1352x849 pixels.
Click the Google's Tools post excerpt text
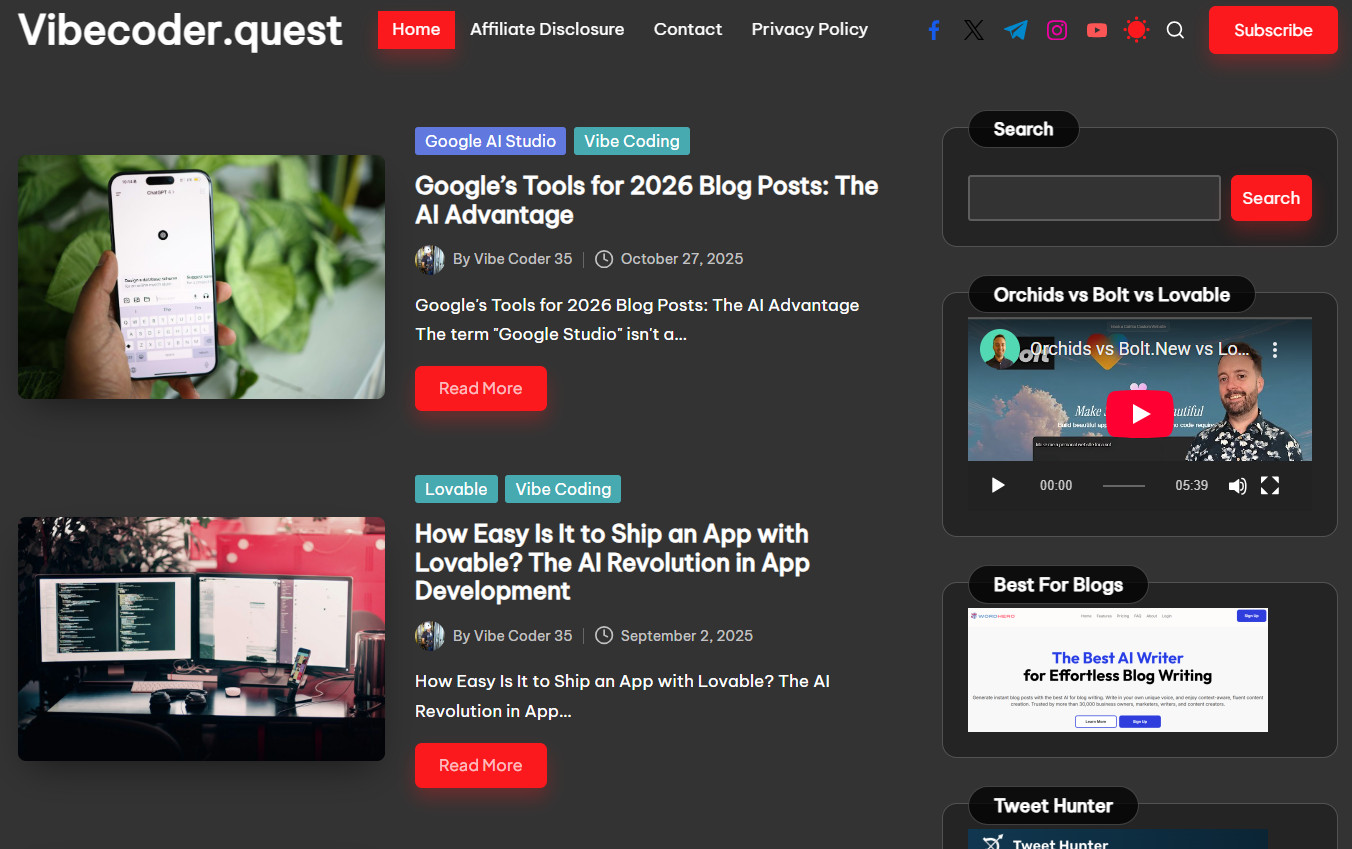[x=637, y=320]
